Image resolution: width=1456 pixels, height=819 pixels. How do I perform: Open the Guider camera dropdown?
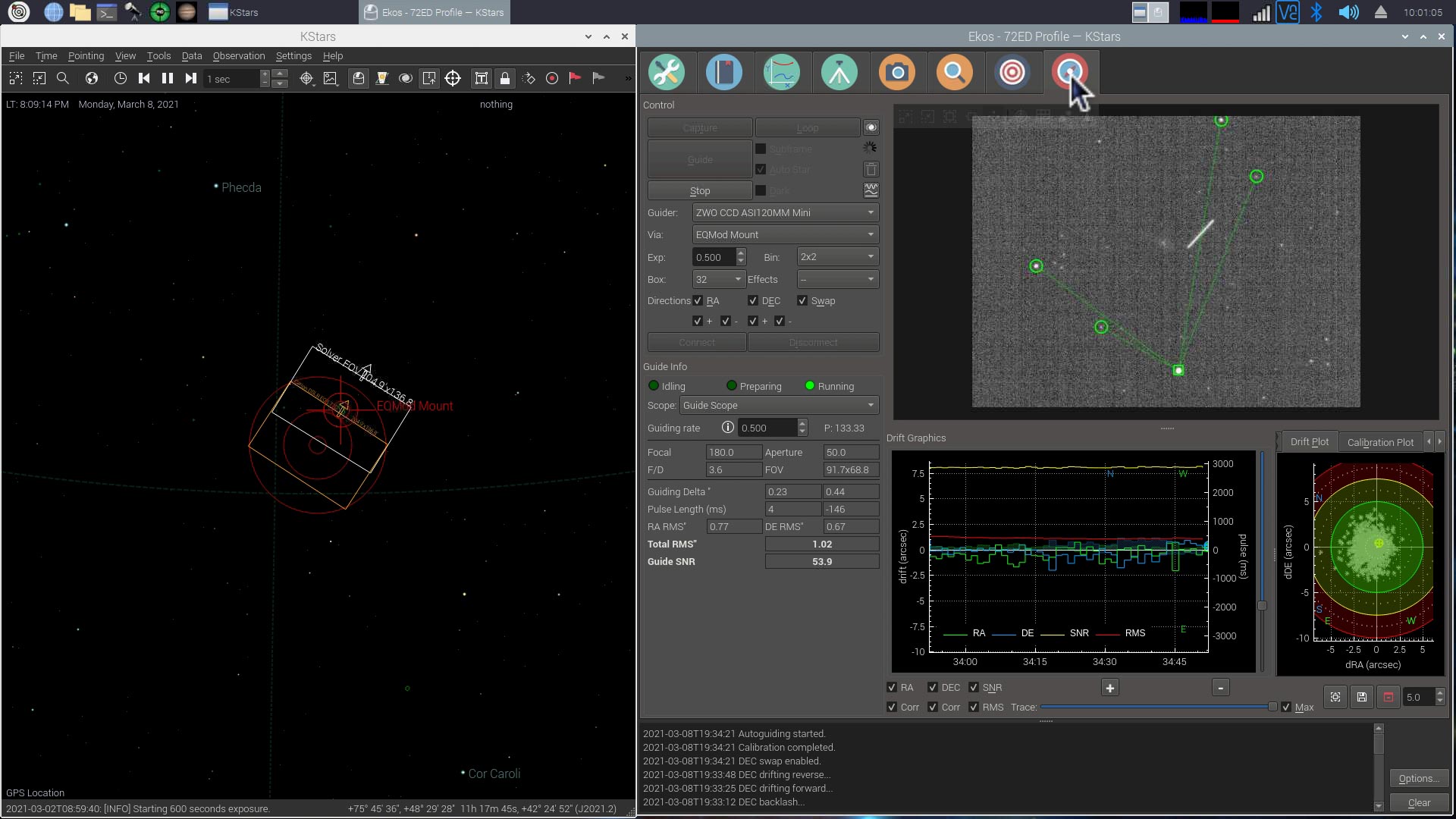click(786, 213)
